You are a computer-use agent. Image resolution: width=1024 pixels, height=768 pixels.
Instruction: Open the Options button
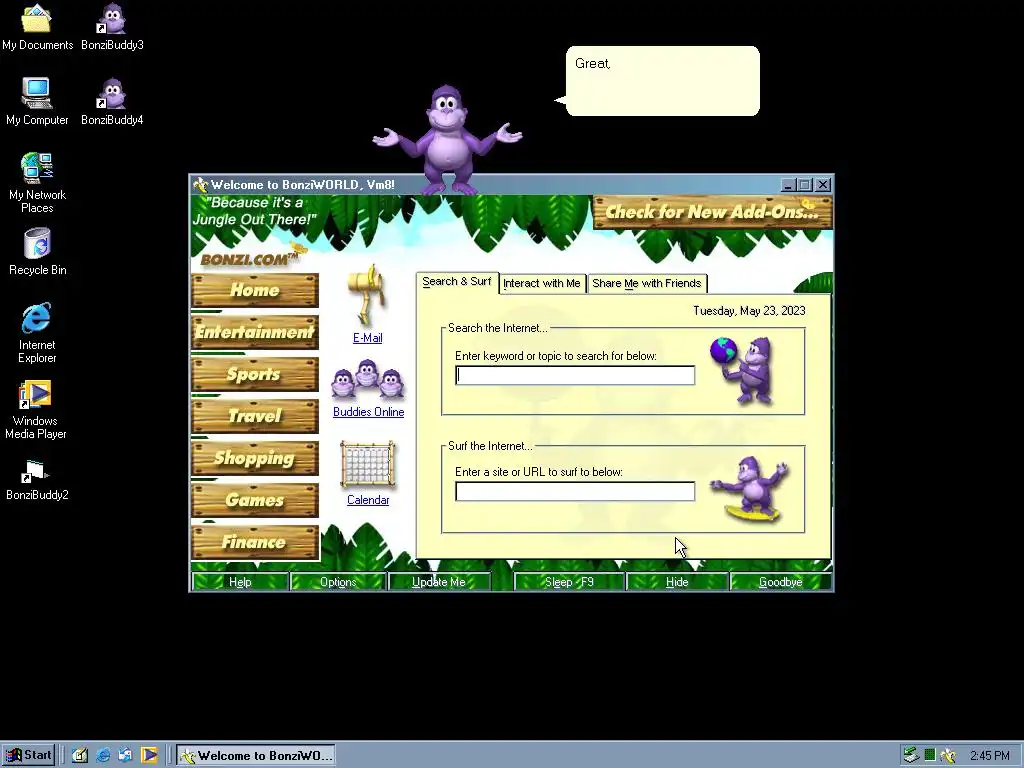(338, 582)
